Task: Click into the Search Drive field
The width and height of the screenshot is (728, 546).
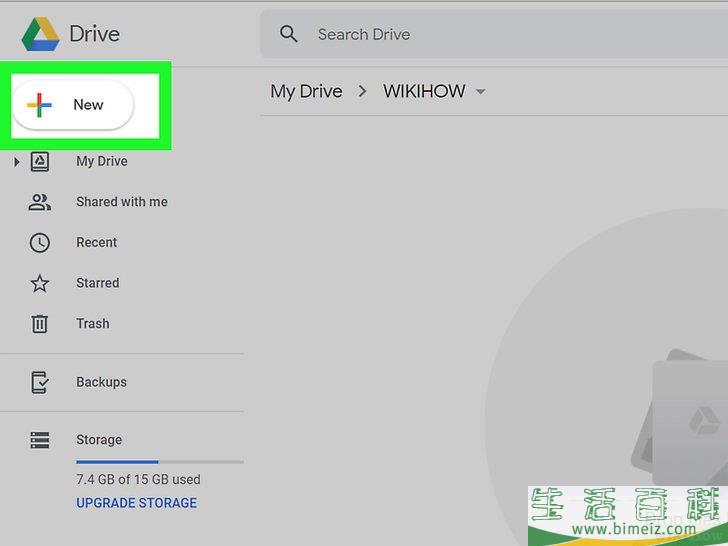Action: [x=494, y=34]
